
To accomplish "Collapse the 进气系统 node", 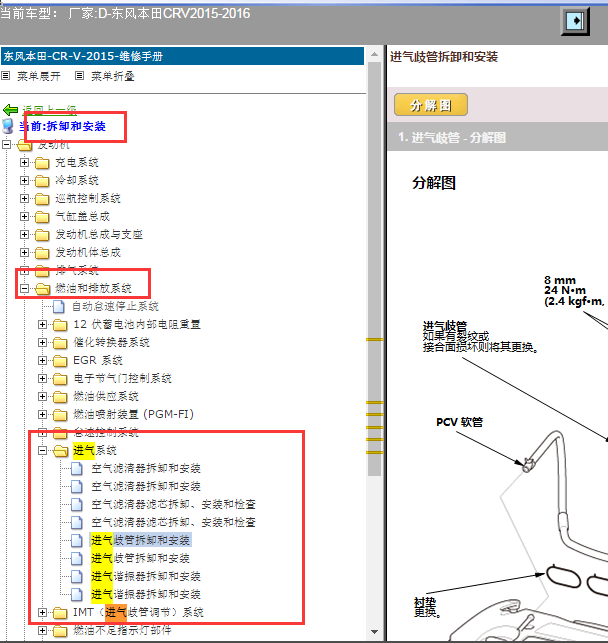I will pyautogui.click(x=42, y=451).
